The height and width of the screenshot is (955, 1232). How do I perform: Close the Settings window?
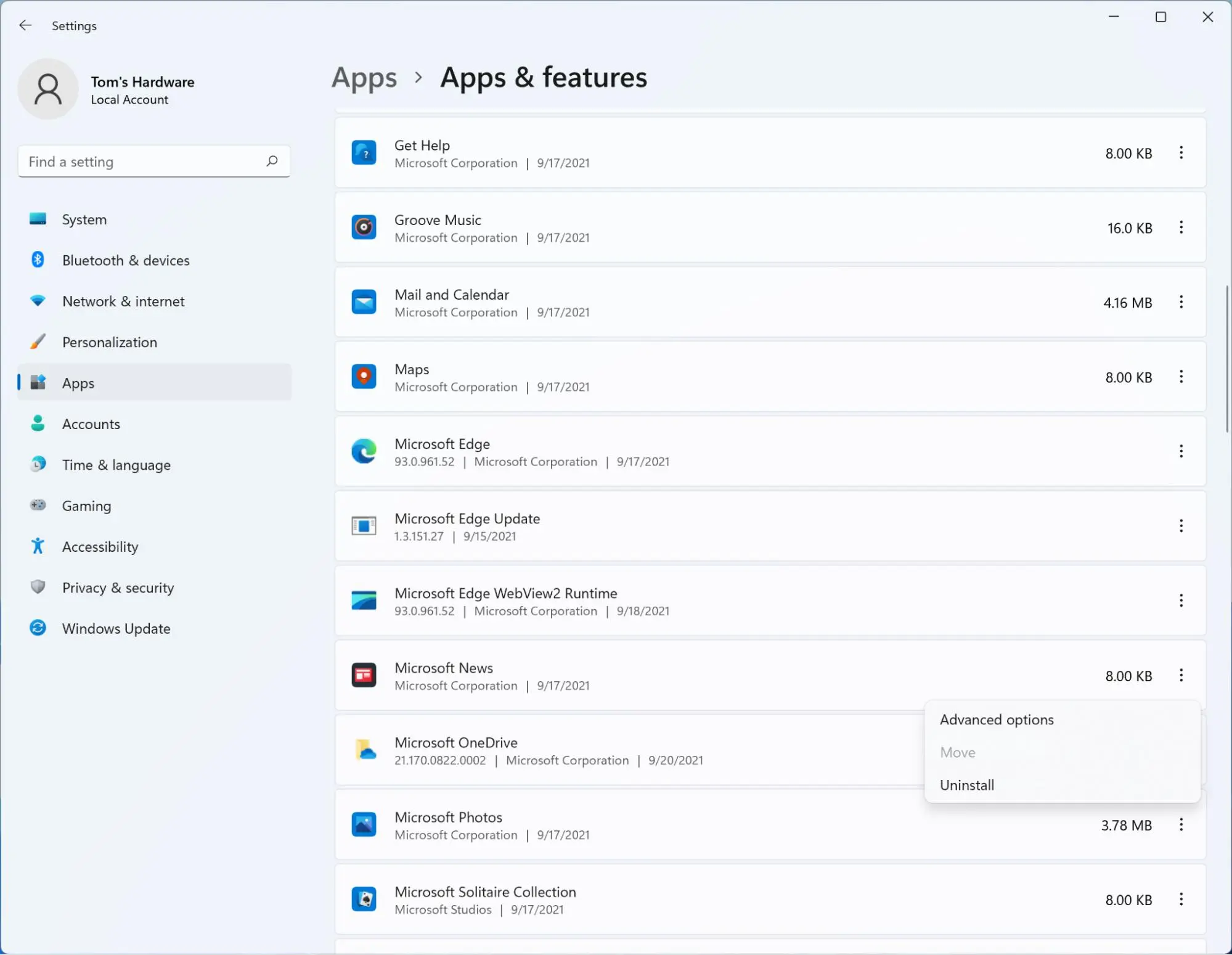tap(1207, 17)
